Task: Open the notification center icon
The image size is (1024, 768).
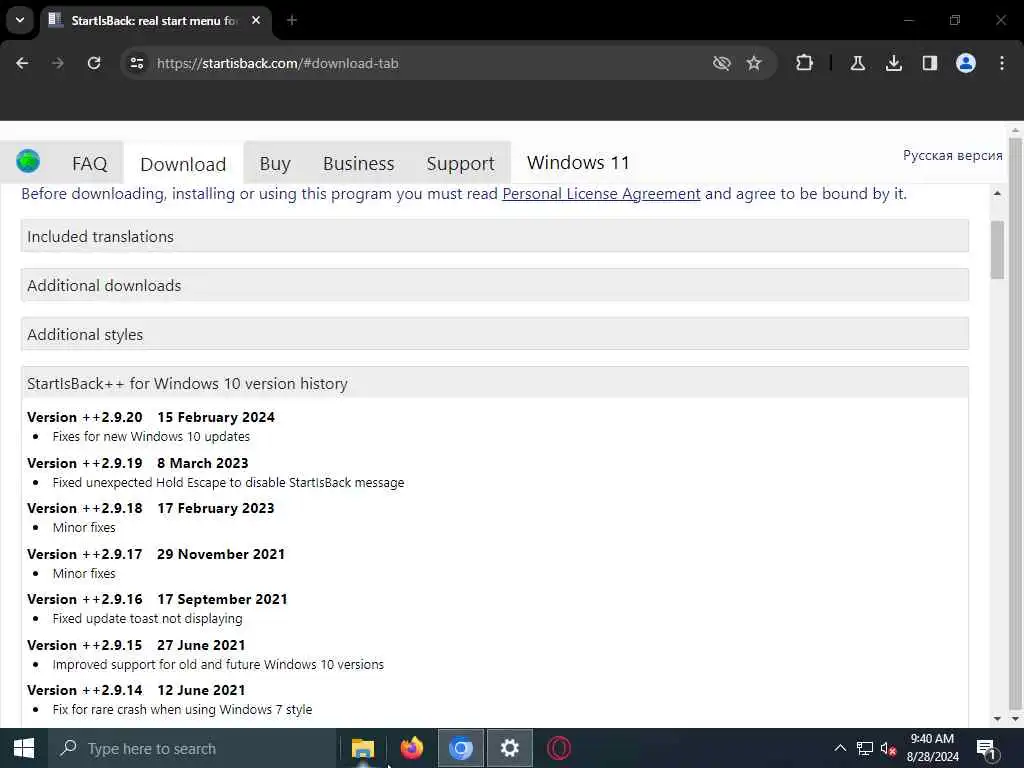Action: (x=986, y=748)
